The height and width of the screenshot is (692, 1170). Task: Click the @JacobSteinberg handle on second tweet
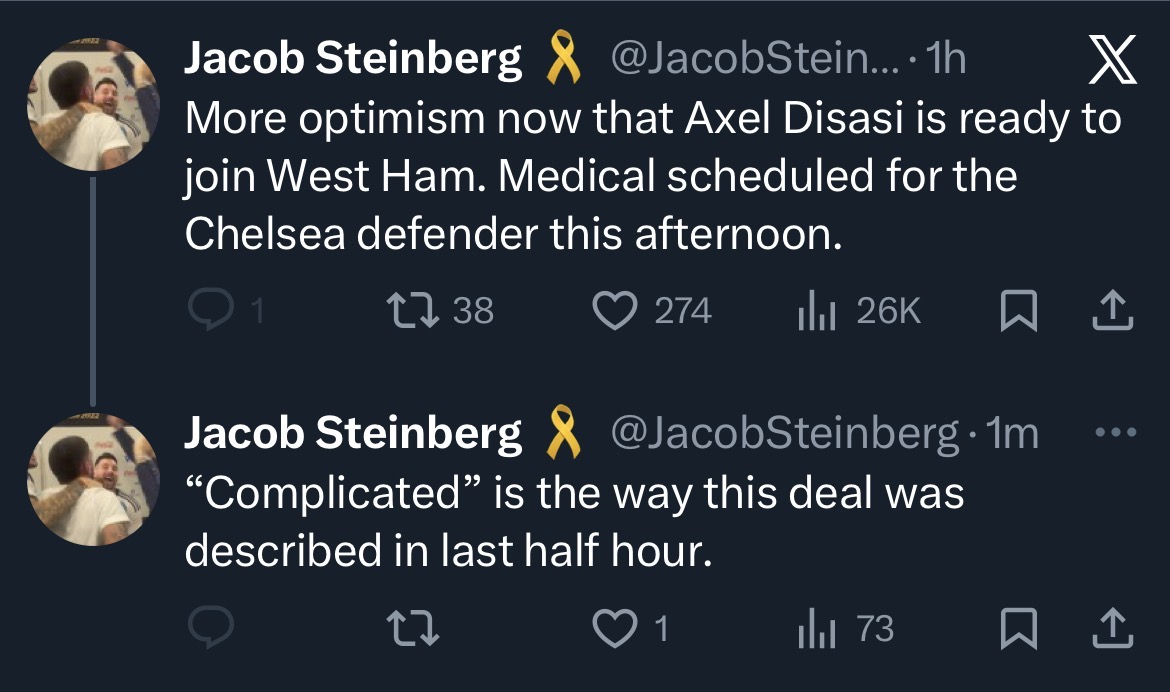(785, 434)
